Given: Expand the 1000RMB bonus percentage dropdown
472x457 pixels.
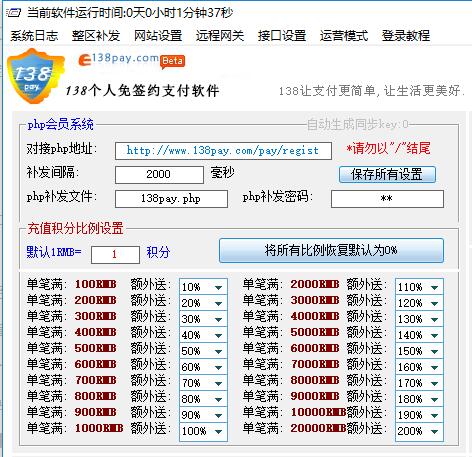Looking at the screenshot, I should pos(203,431).
